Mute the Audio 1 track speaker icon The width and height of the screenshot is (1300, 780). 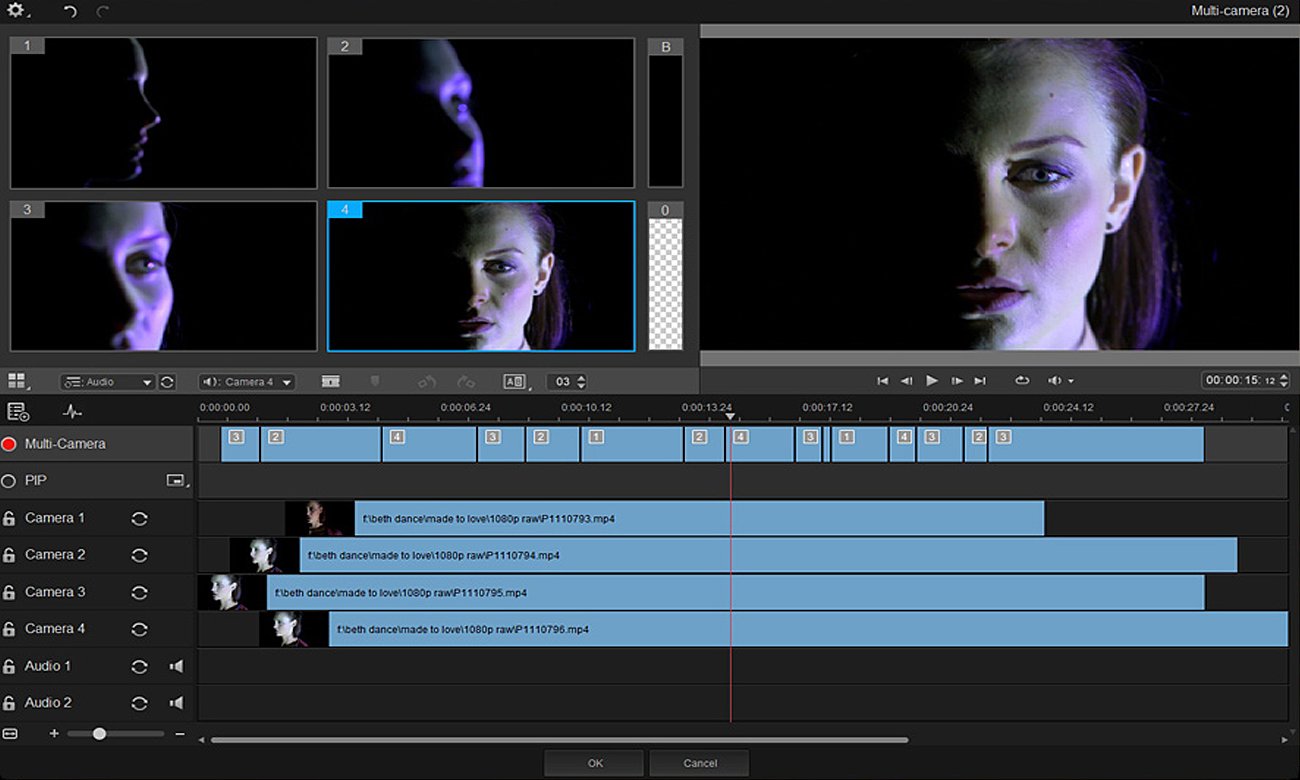(x=177, y=666)
